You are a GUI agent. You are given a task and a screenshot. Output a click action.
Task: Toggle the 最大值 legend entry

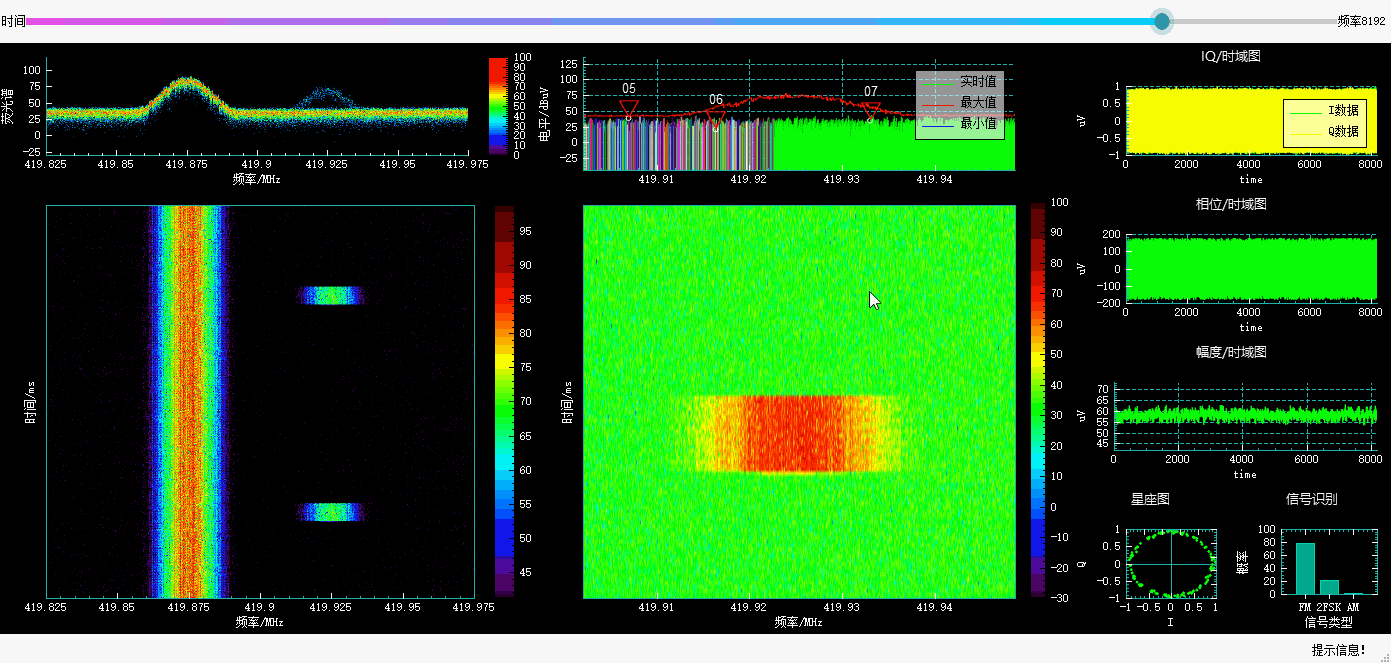(x=959, y=103)
